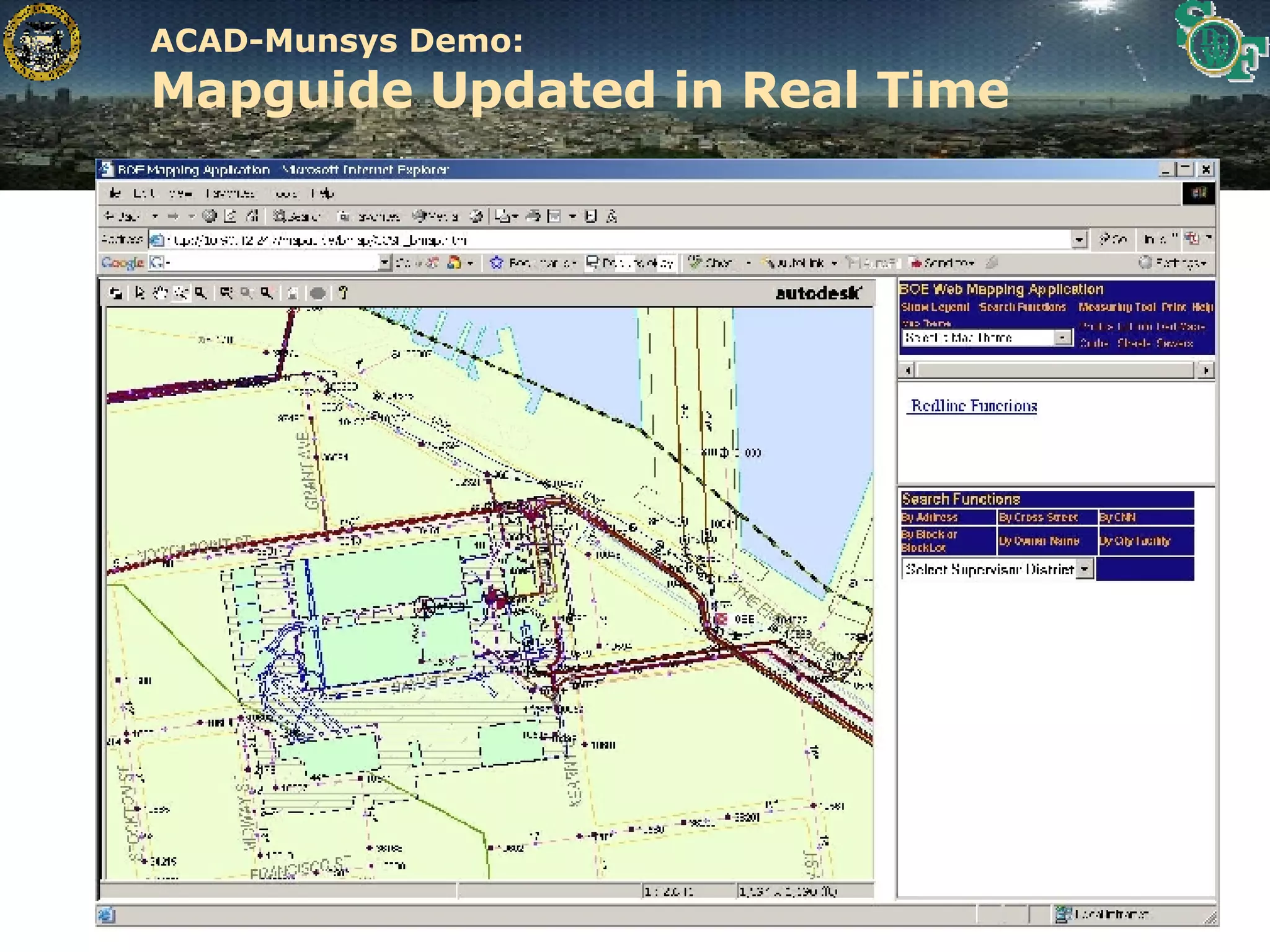The image size is (1270, 952).
Task: Search By CNN
Action: tap(1146, 517)
